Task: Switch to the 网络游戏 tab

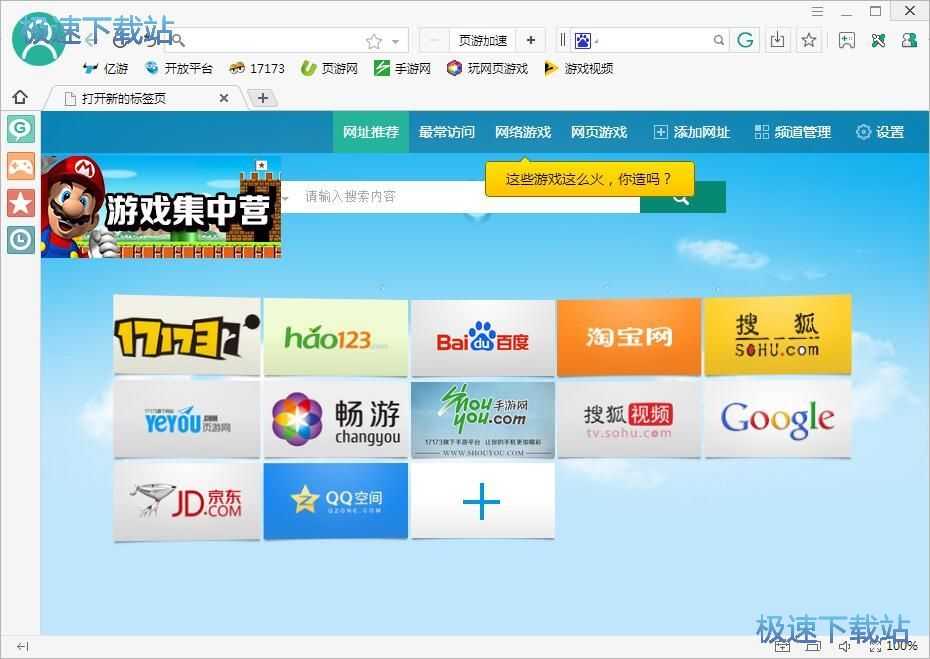Action: 523,132
